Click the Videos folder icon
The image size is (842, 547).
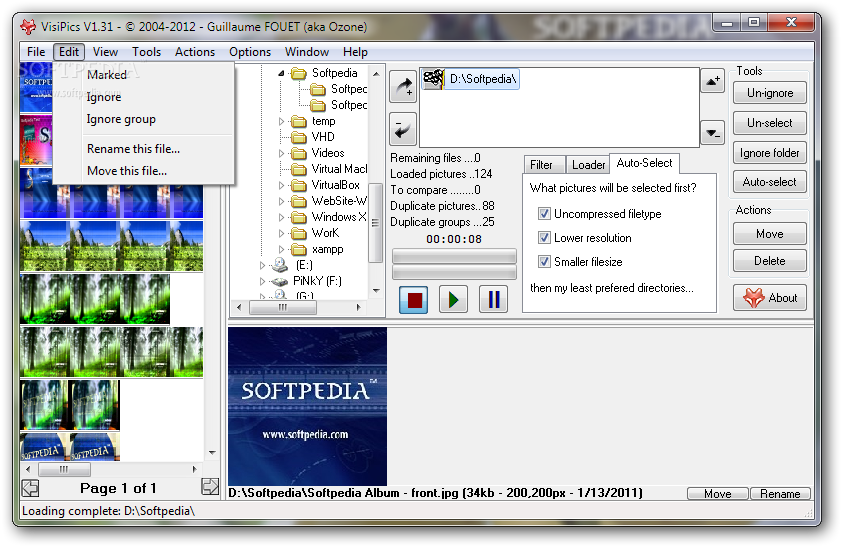coord(299,154)
